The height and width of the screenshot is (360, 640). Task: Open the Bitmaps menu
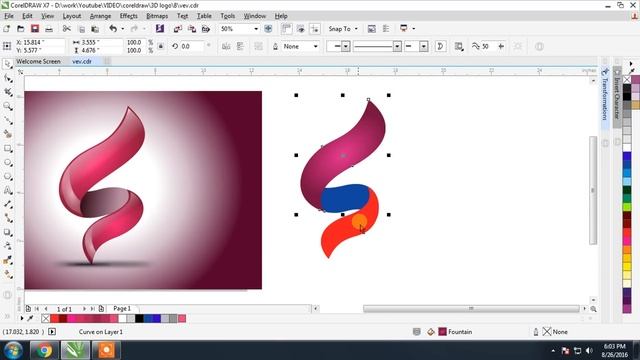pos(157,16)
